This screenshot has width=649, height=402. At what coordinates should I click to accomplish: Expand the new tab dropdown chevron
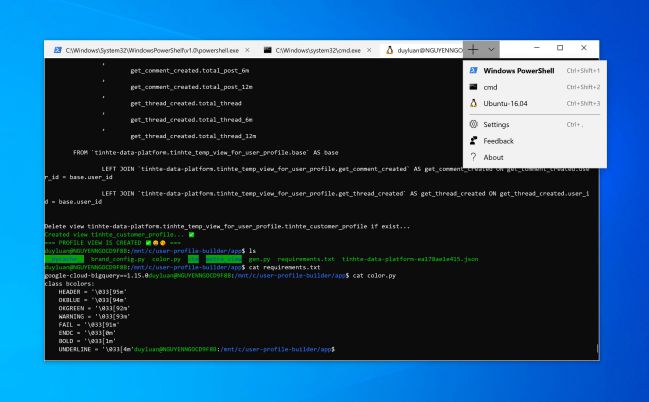491,50
